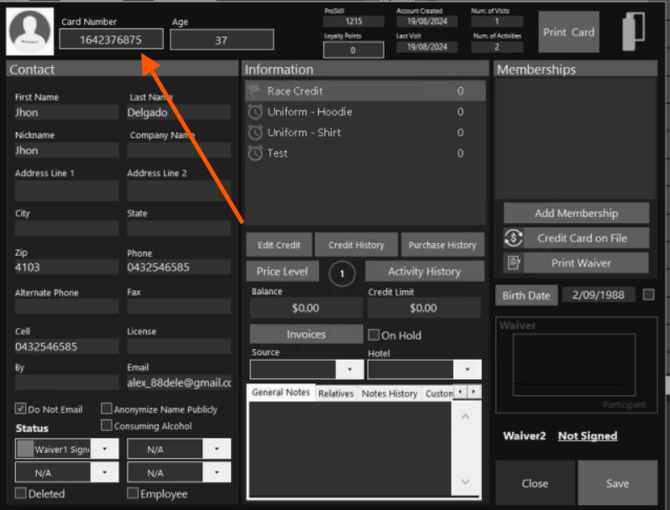
Task: Click the Print Waiver document icon
Action: [x=514, y=263]
